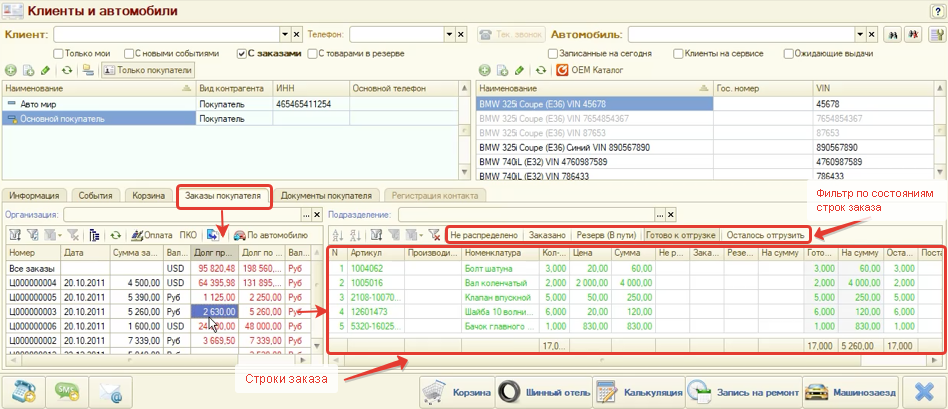Copy car record in car list toolbar
Image resolution: width=948 pixels, height=409 pixels.
click(502, 71)
